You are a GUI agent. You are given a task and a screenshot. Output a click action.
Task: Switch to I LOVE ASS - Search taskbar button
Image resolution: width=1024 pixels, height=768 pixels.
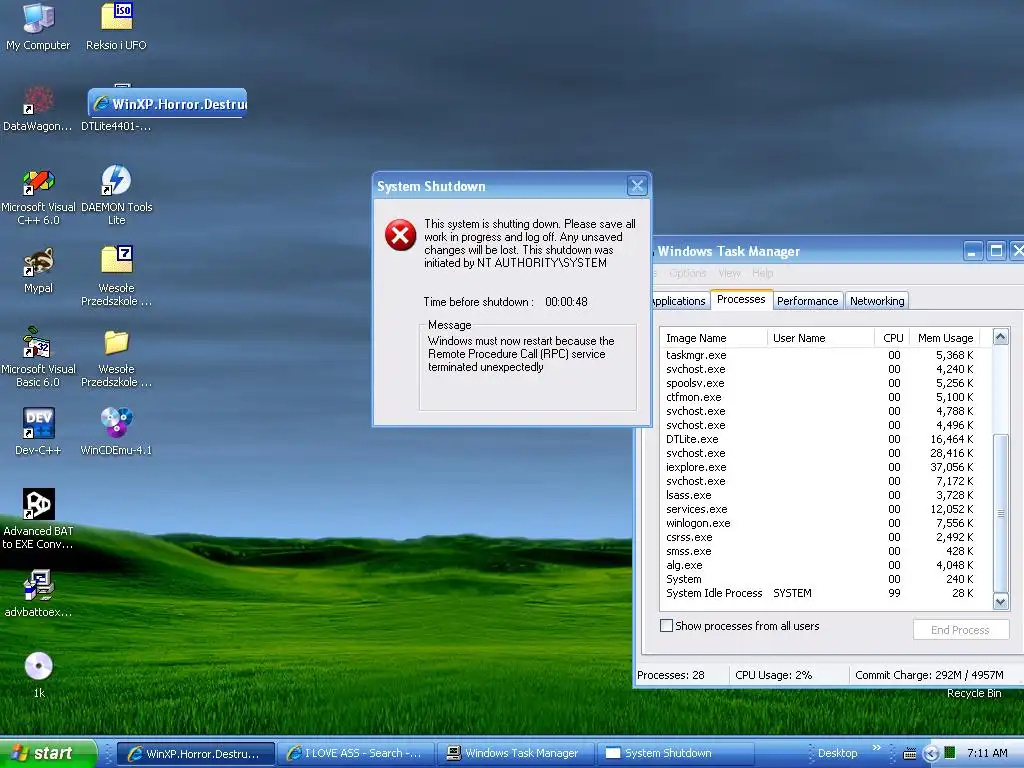(356, 754)
